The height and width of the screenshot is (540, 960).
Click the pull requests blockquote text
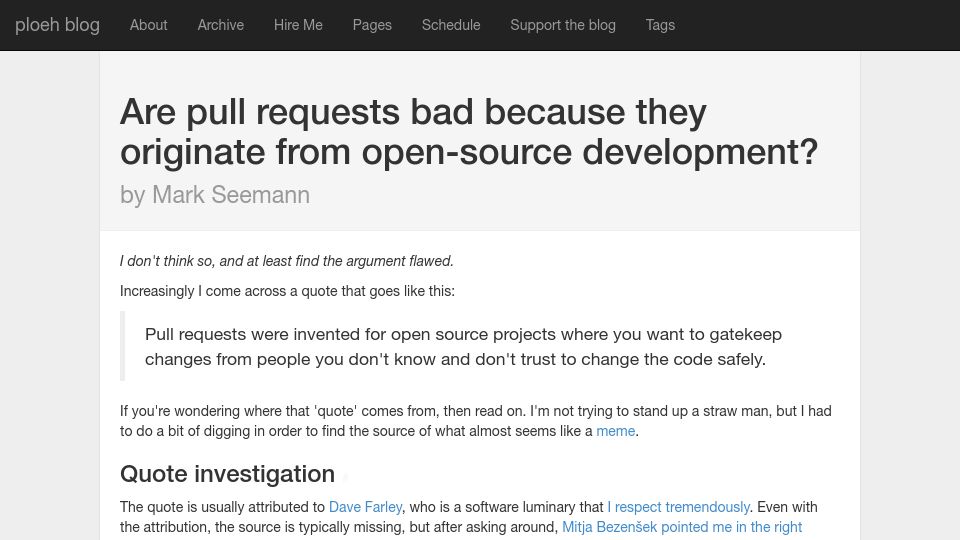point(463,347)
